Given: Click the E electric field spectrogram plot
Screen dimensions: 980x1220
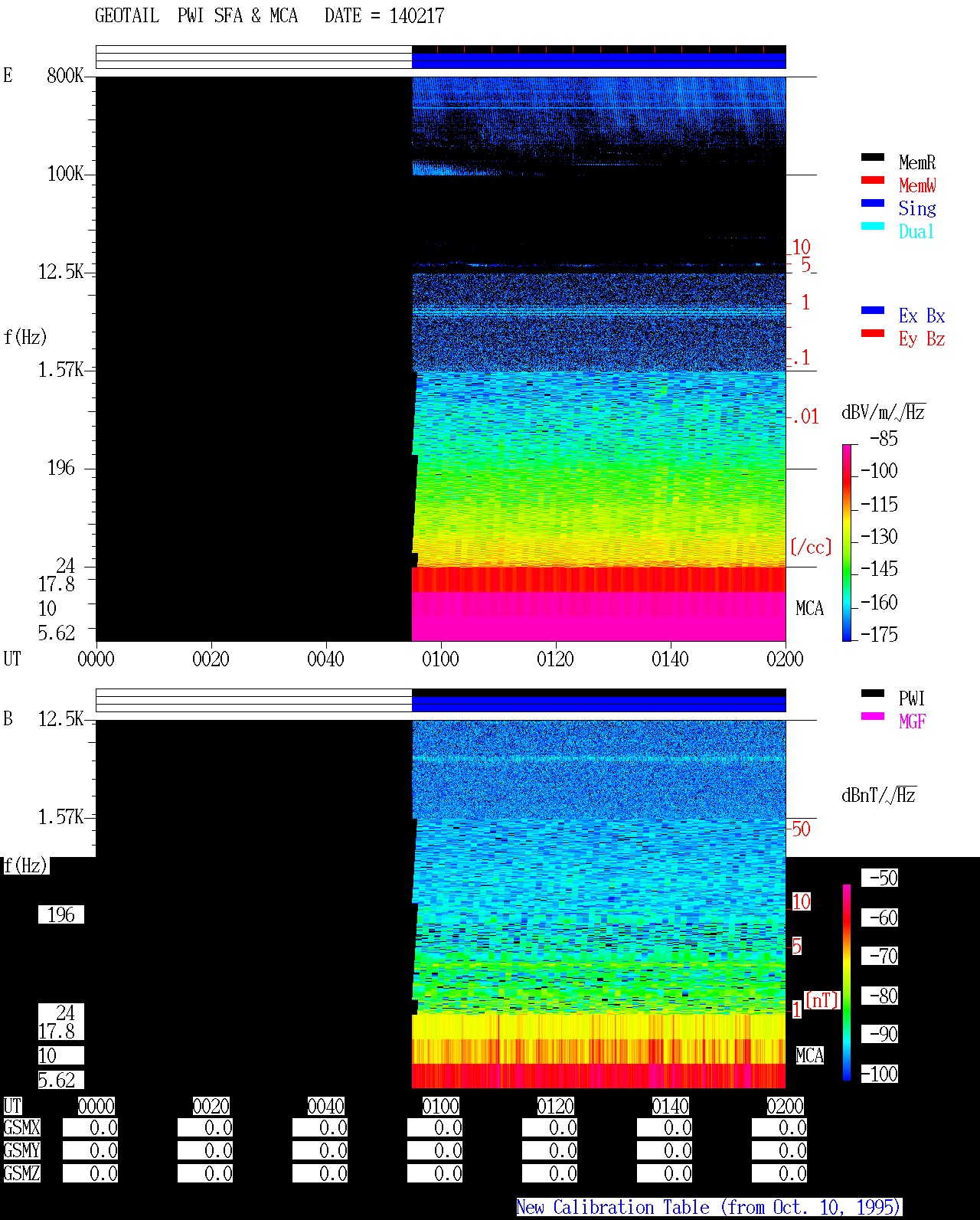Looking at the screenshot, I should [441, 358].
